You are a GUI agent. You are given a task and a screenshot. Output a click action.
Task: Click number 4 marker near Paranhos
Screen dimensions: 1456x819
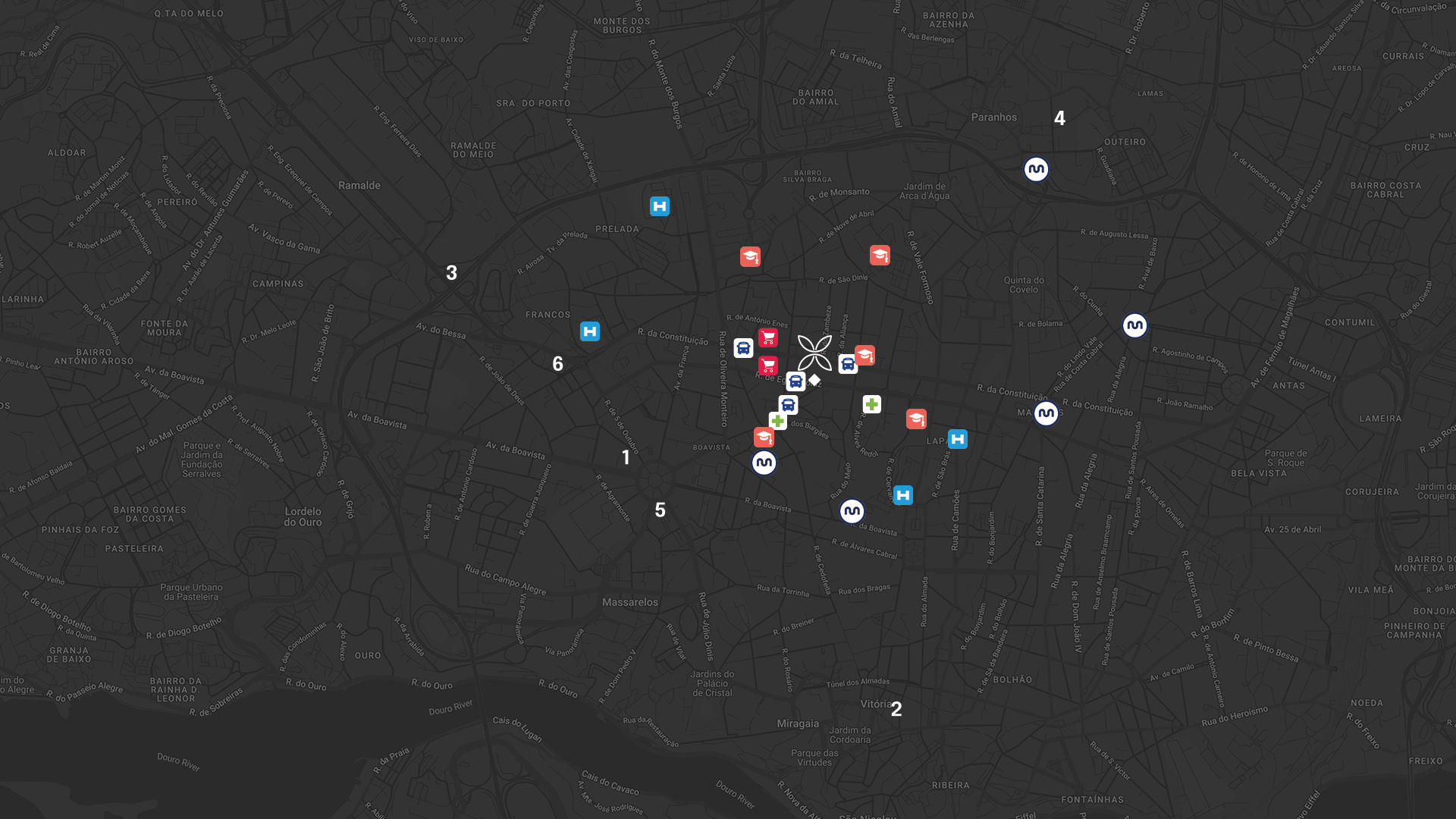[1059, 118]
